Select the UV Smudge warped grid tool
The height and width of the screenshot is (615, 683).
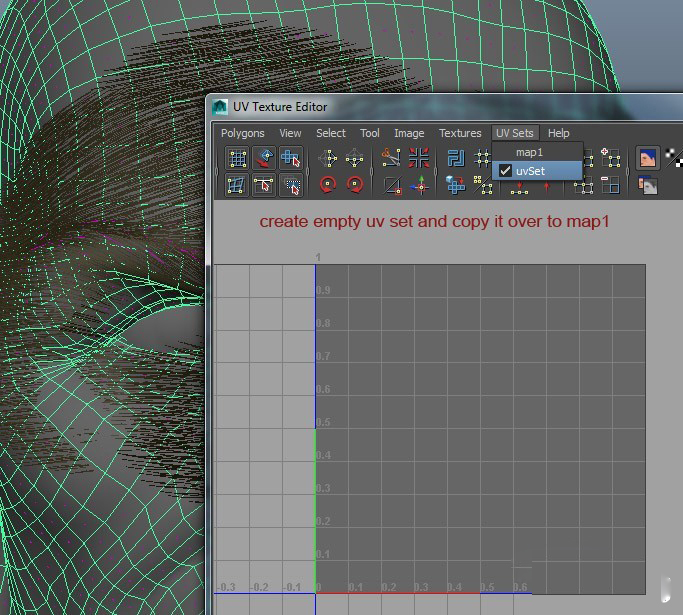[x=237, y=185]
